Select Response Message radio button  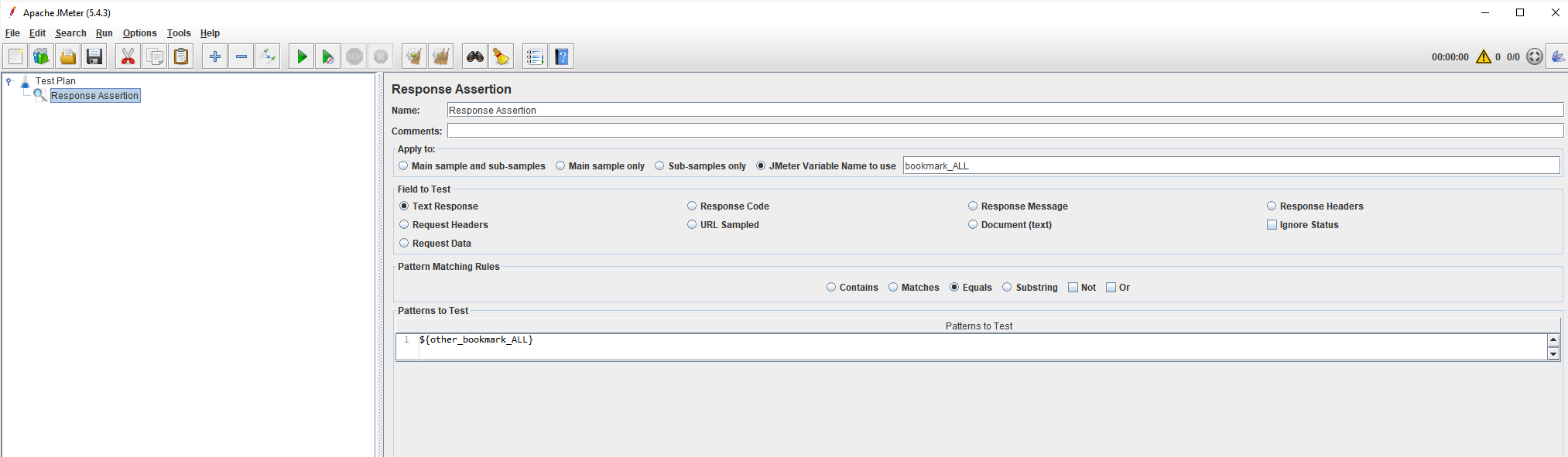coord(1018,206)
